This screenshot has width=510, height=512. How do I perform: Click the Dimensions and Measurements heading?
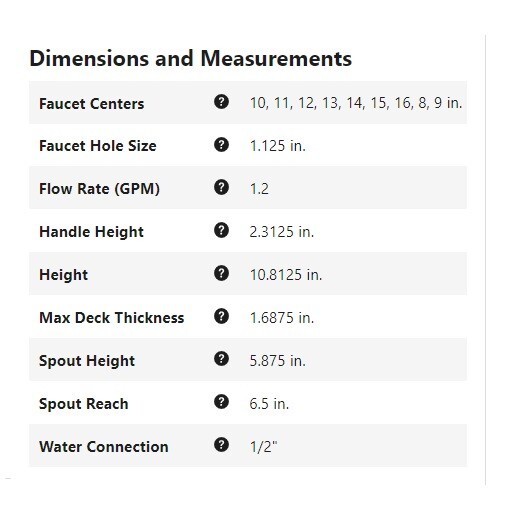190,59
